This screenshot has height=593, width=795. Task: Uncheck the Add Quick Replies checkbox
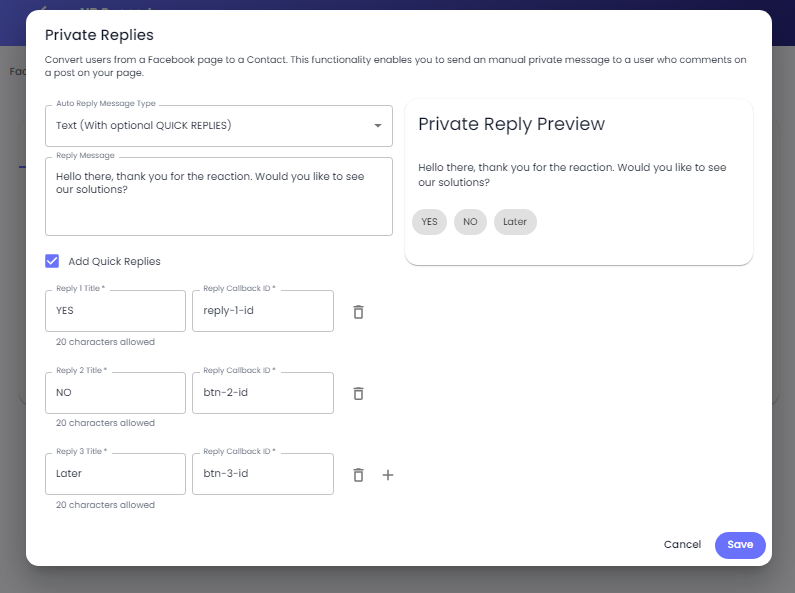[52, 261]
